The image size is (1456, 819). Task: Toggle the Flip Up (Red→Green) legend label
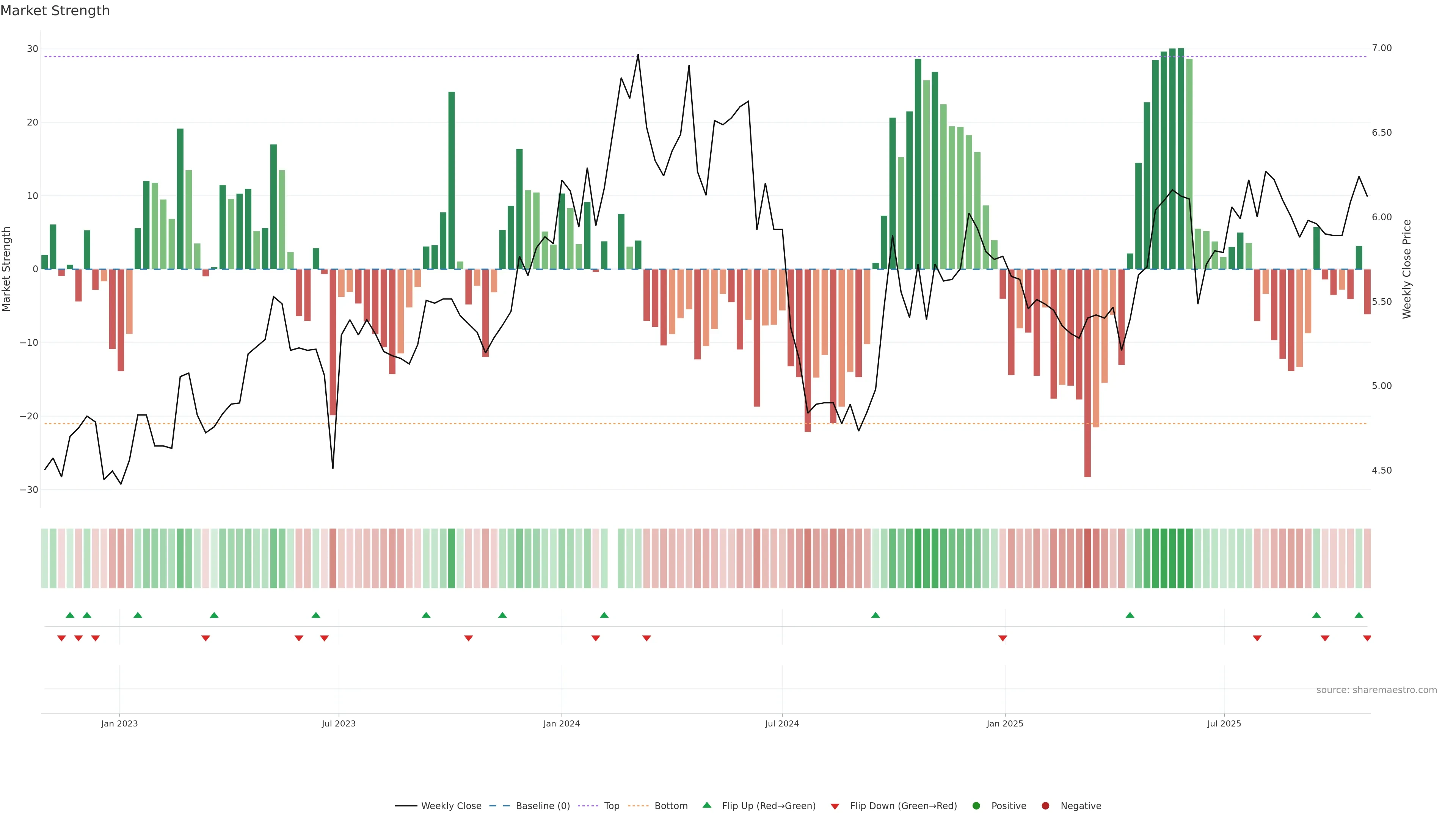(x=769, y=806)
